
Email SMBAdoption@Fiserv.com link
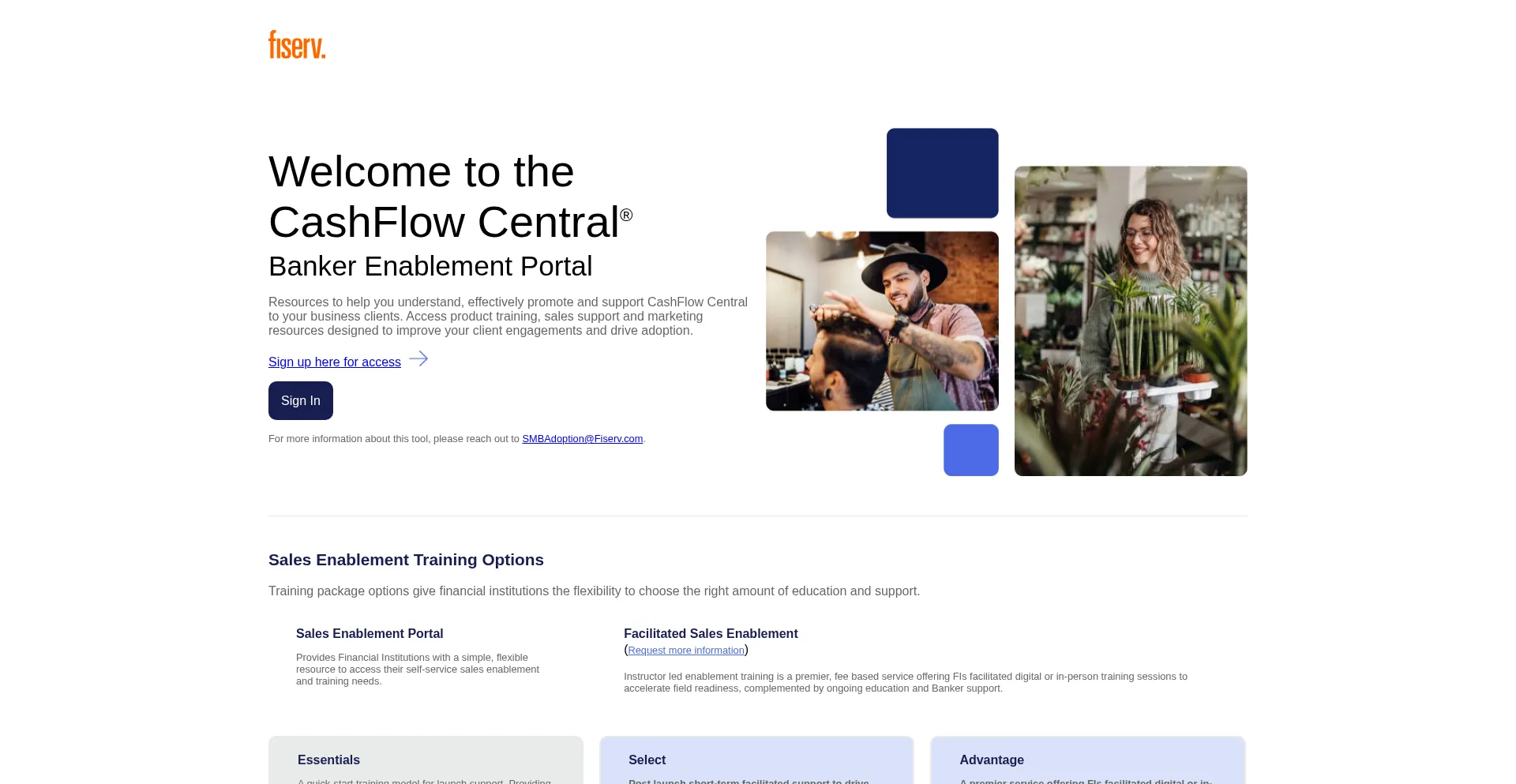point(583,439)
